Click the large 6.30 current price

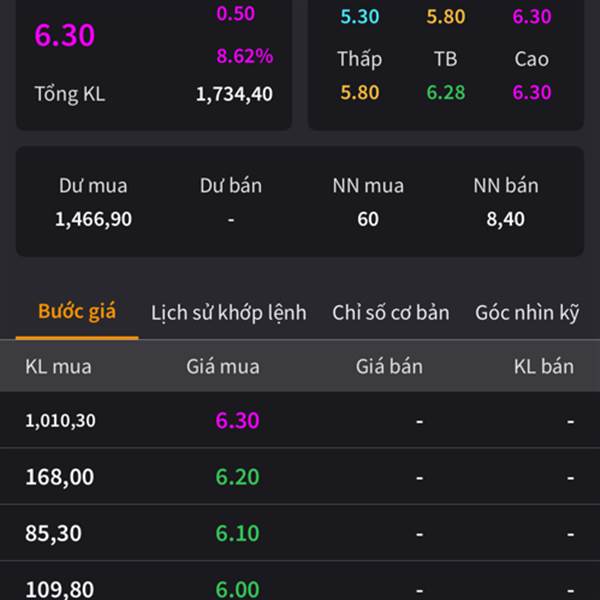coord(65,35)
